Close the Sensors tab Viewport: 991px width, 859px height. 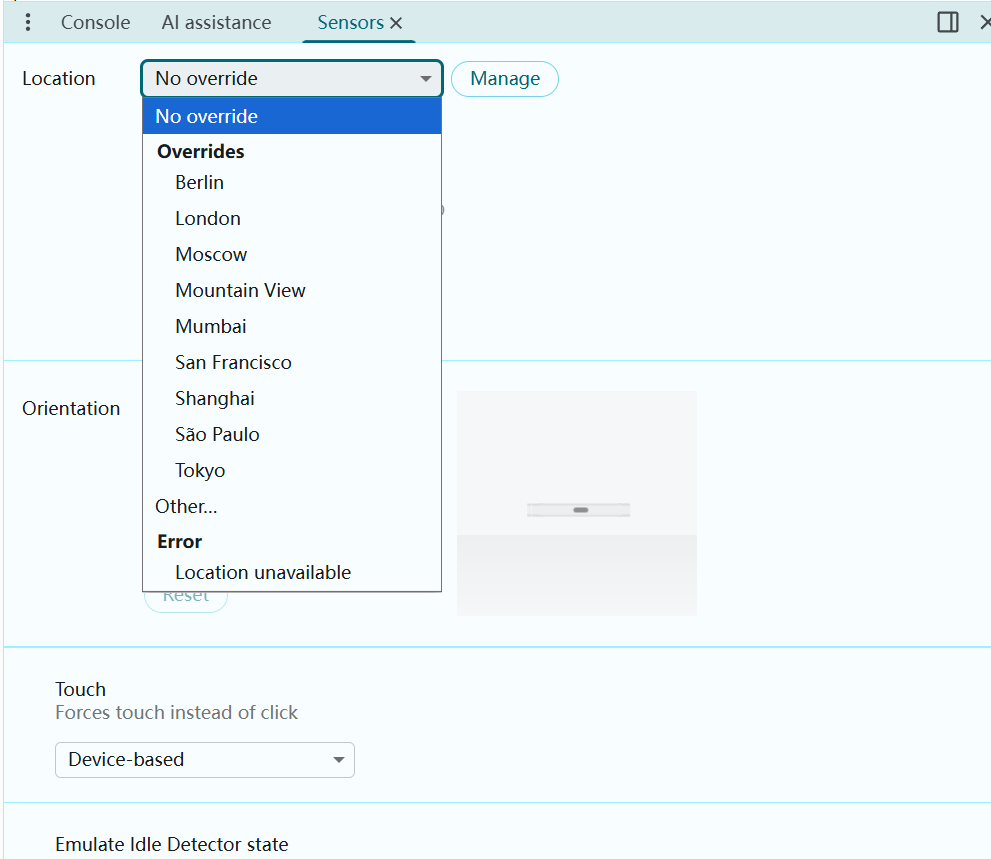click(397, 23)
